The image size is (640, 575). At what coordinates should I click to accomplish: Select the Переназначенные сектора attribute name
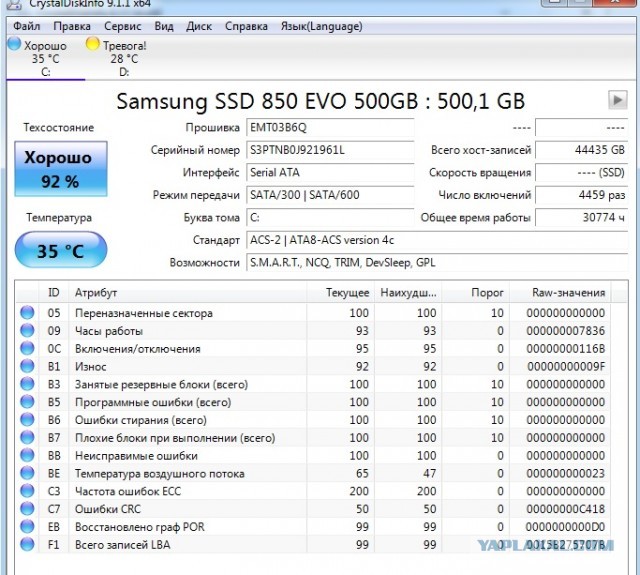click(144, 313)
